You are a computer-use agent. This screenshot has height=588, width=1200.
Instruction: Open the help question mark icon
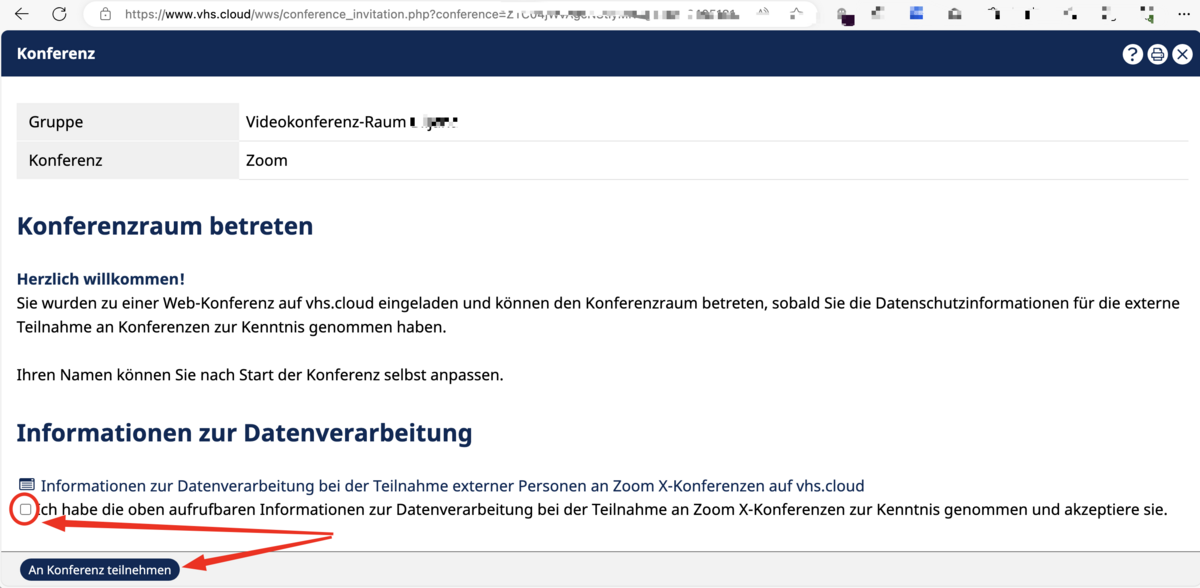tap(1132, 54)
